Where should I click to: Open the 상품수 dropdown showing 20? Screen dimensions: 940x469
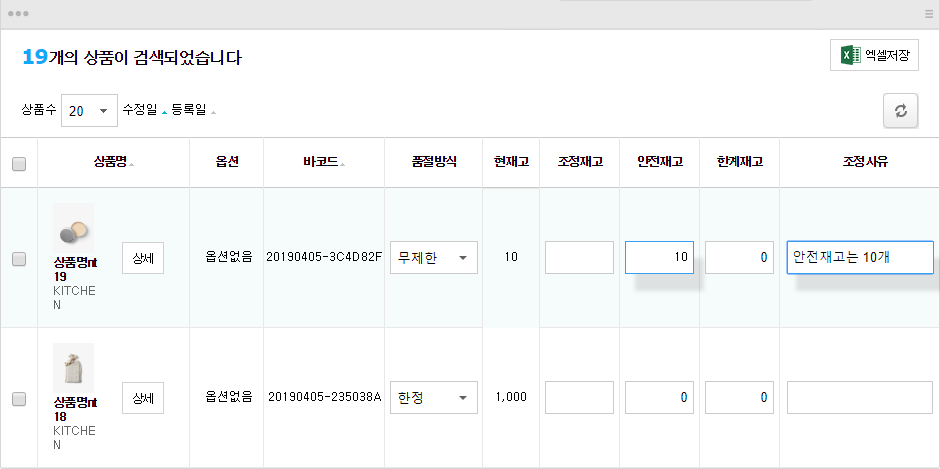pos(89,110)
